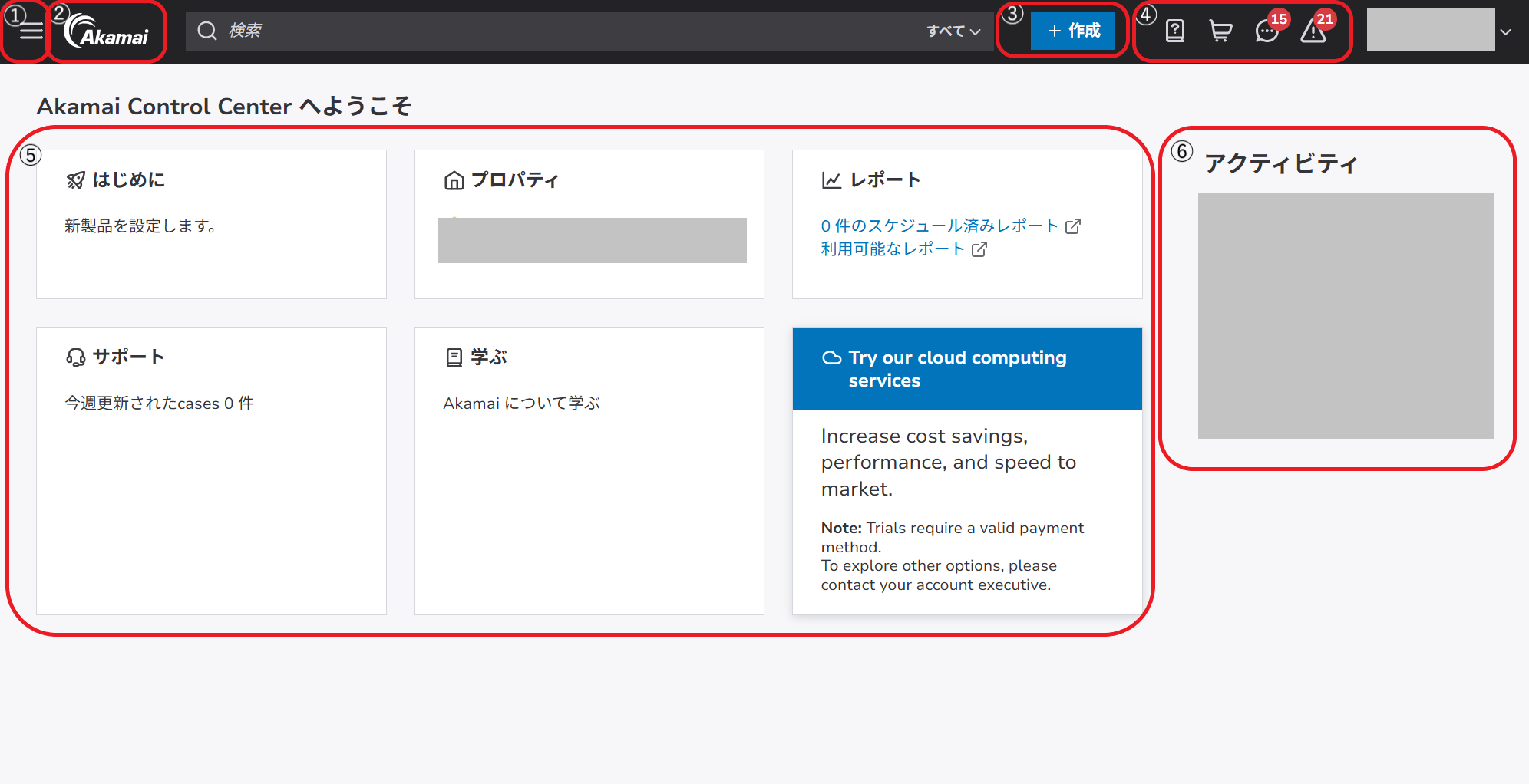This screenshot has height=784, width=1529.
Task: Open Try our cloud computing services banner
Action: [967, 369]
